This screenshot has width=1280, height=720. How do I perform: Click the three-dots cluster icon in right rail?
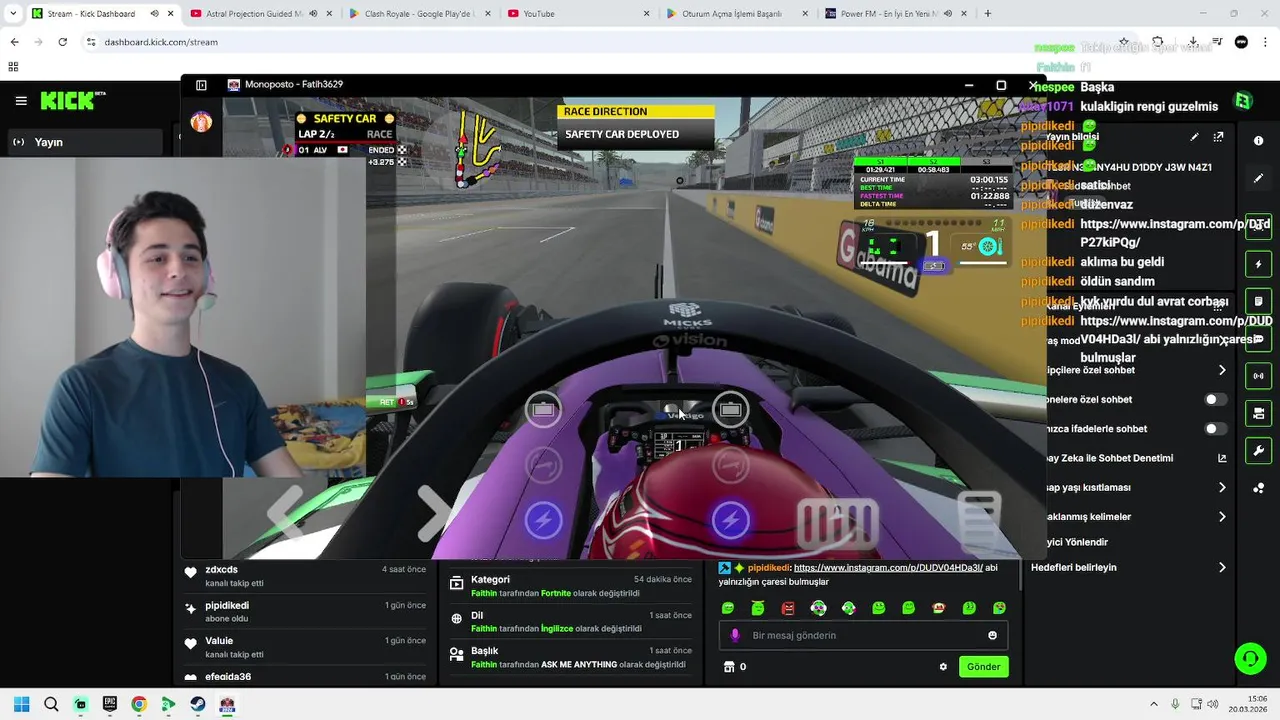[1258, 488]
